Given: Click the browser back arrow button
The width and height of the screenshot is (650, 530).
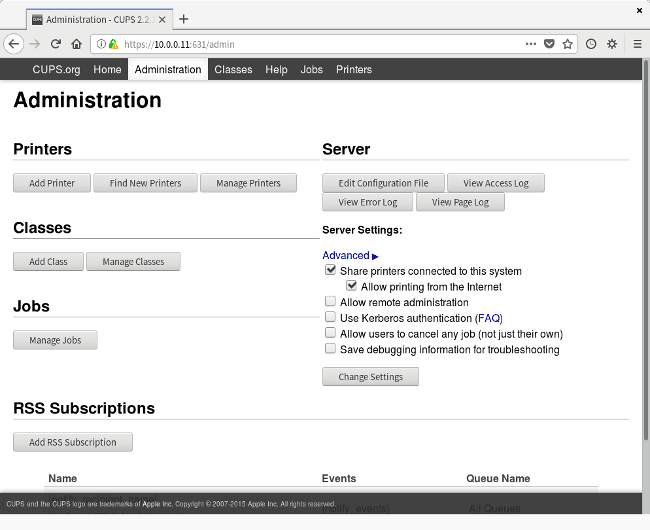Looking at the screenshot, I should point(13,44).
